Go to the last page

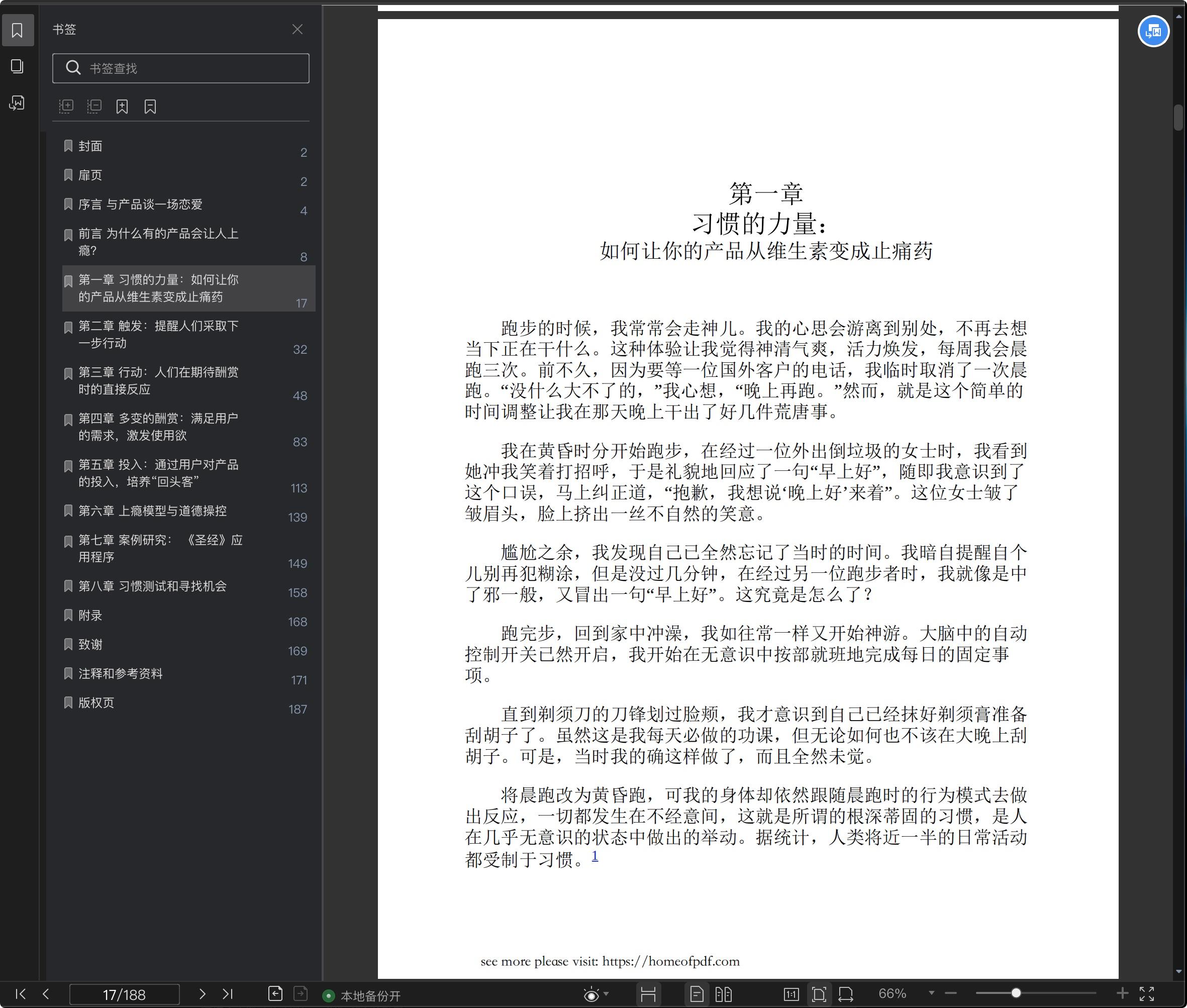click(x=228, y=994)
